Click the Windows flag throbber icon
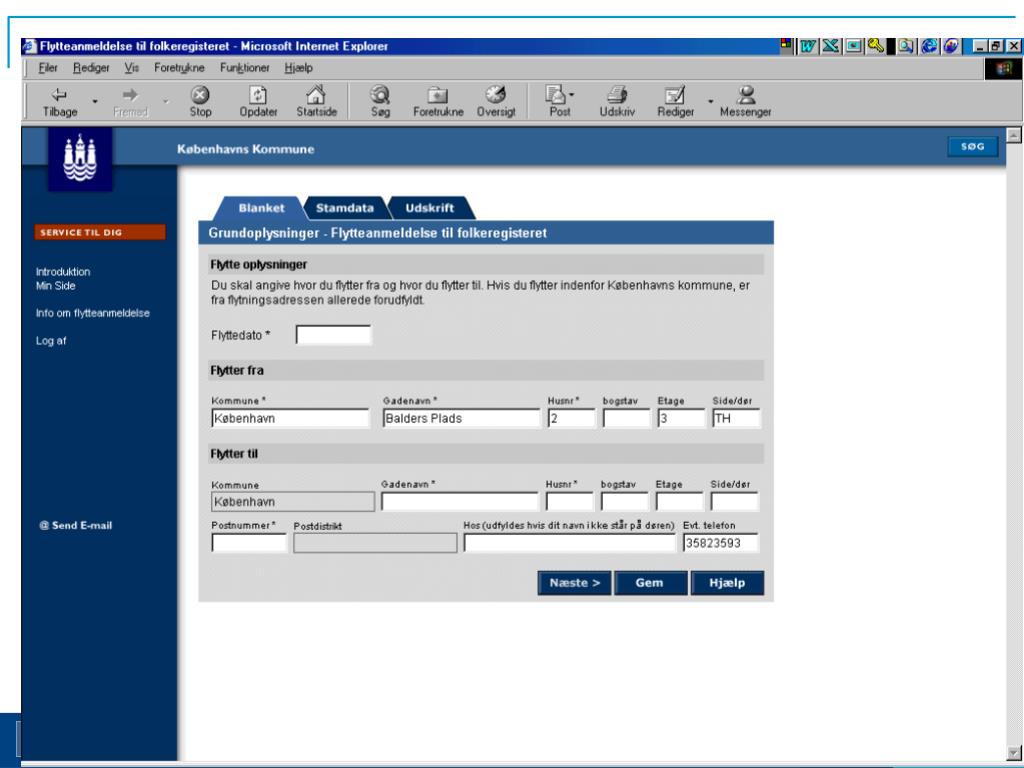 click(1002, 68)
